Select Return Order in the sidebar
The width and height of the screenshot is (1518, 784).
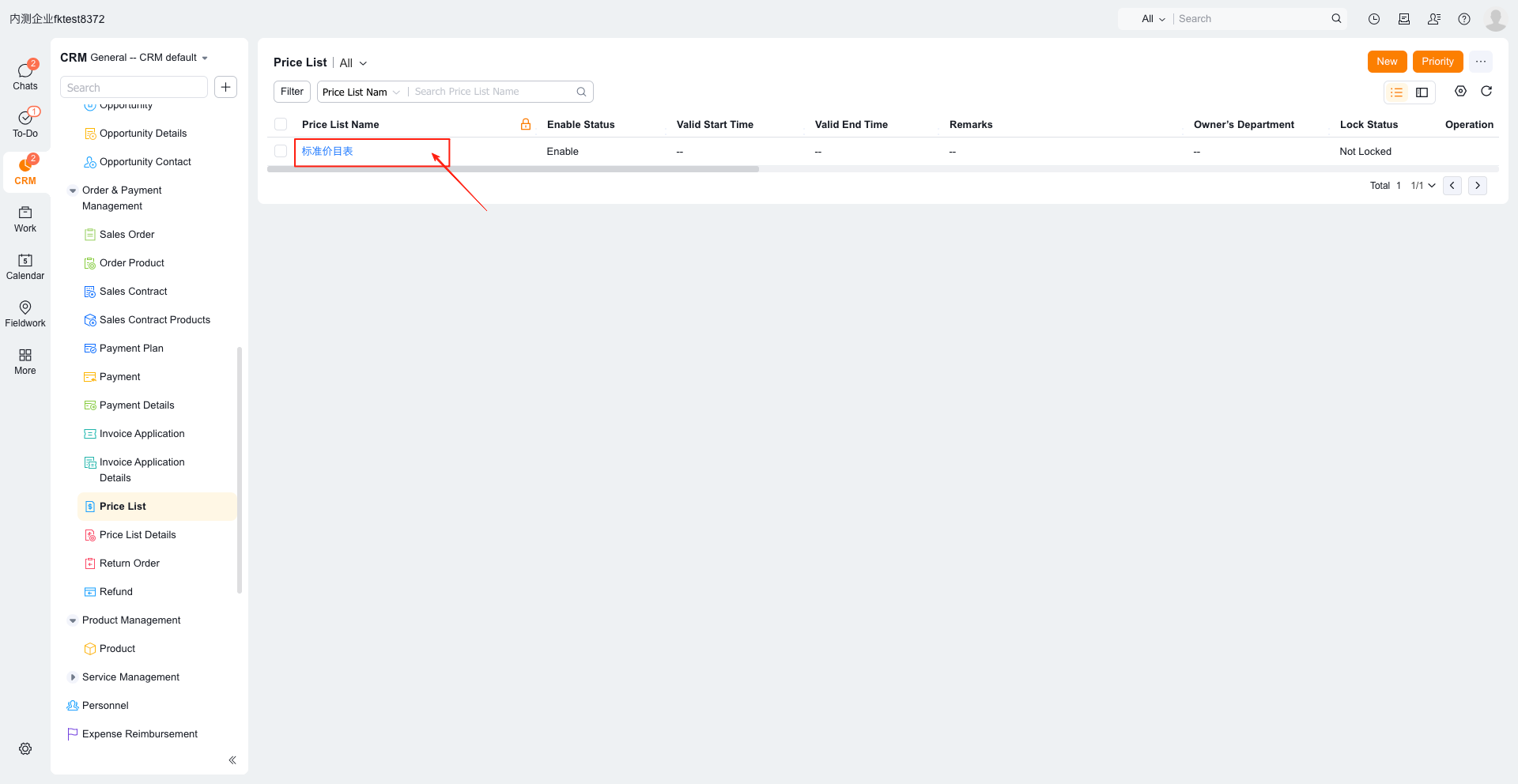[x=129, y=563]
